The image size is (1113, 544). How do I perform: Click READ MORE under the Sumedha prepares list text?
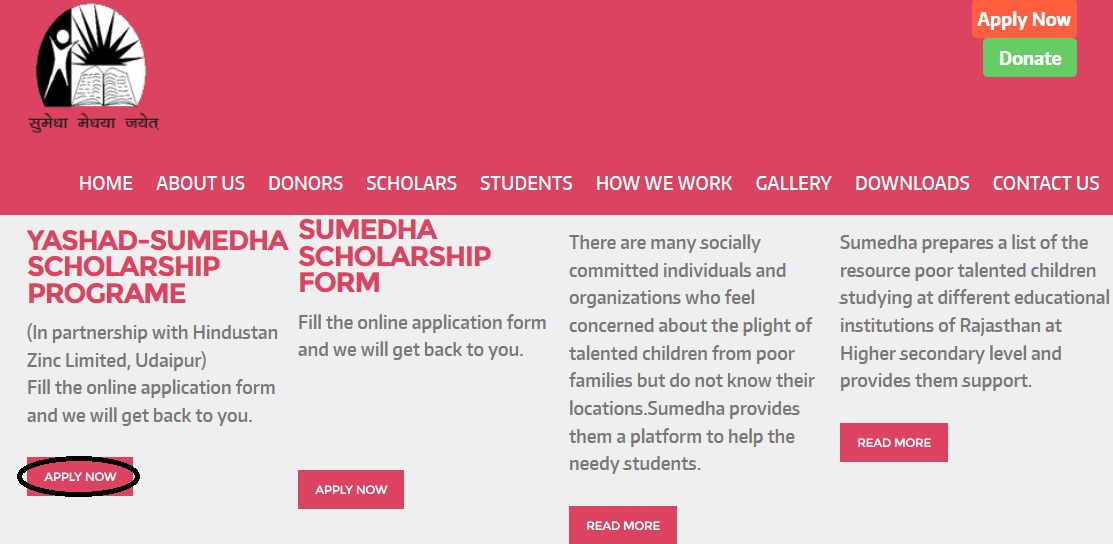(894, 442)
